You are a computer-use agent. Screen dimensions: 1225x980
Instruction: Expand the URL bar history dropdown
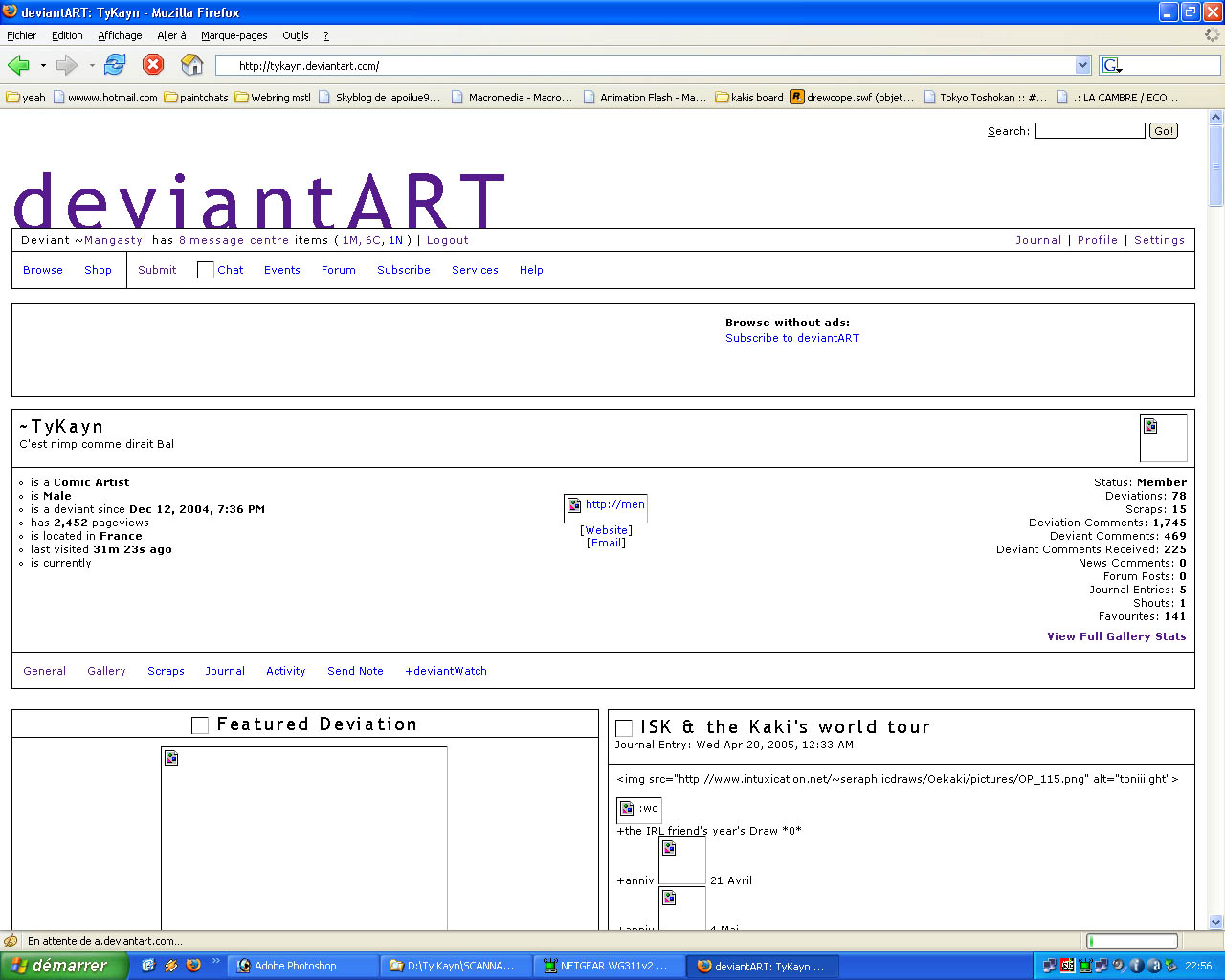pyautogui.click(x=1083, y=65)
